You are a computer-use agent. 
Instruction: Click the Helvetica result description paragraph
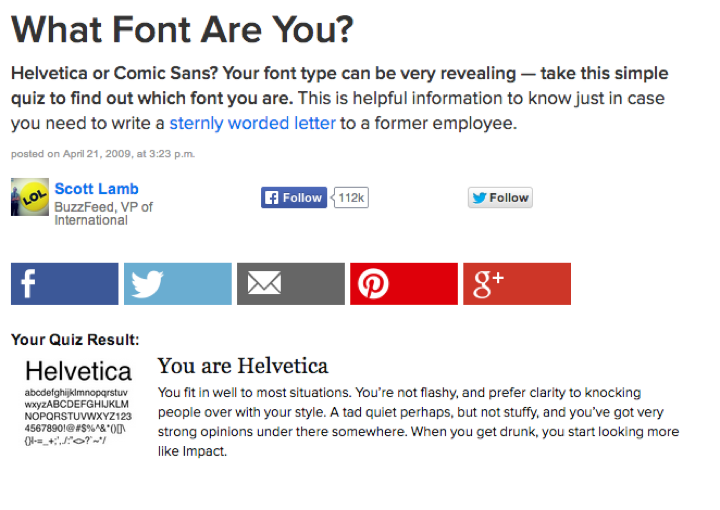(x=418, y=421)
